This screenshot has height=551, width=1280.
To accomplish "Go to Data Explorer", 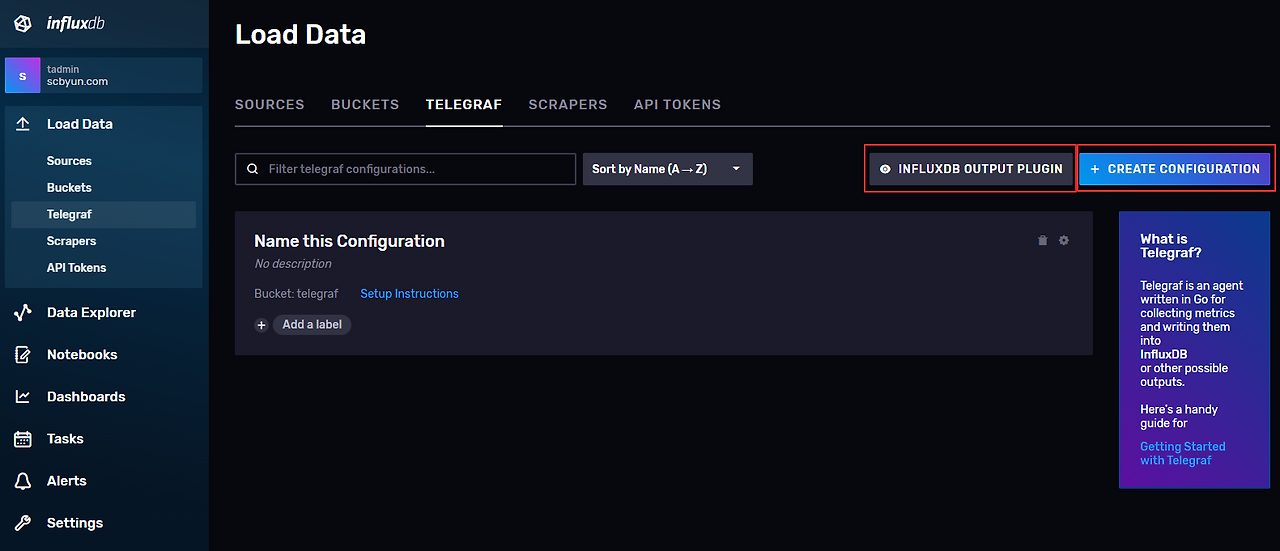I will click(91, 312).
